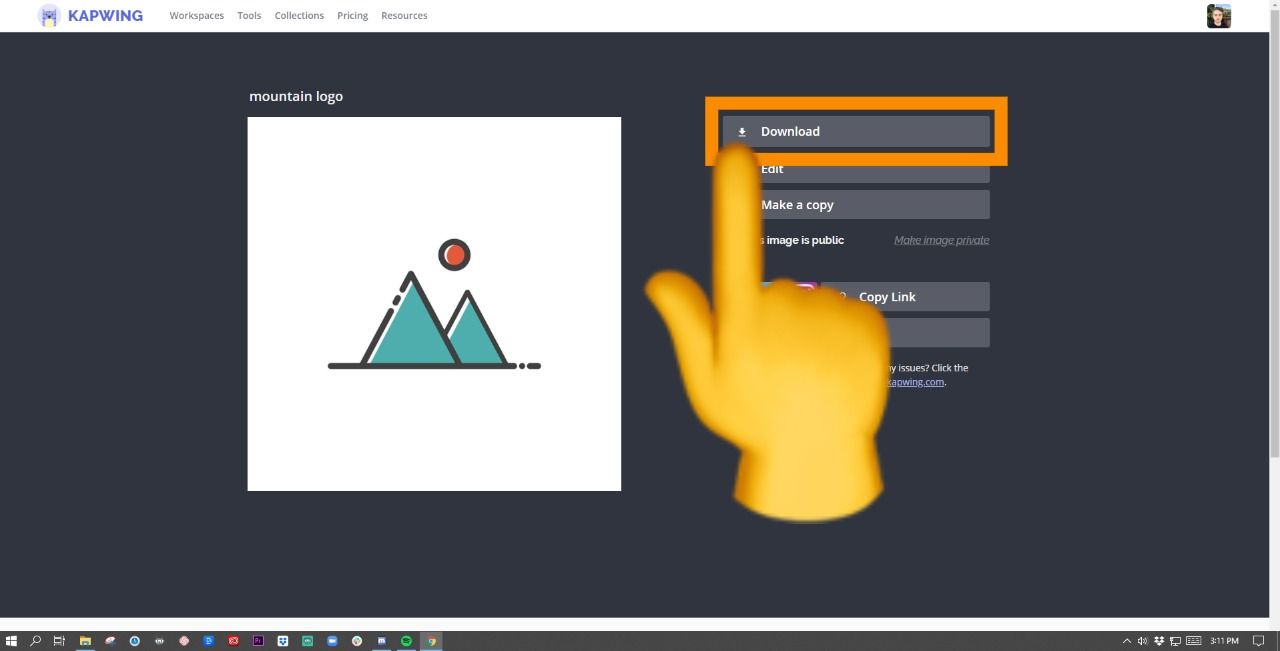Open Discord from the taskbar

point(381,641)
